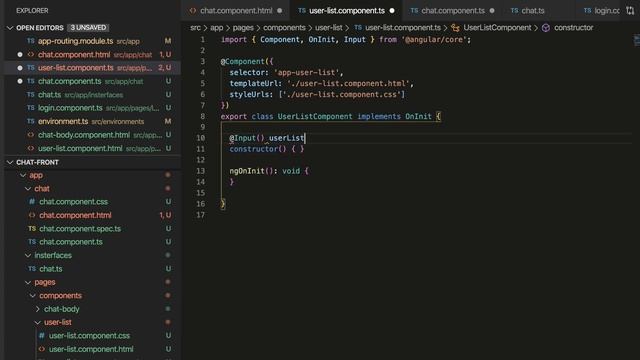Click the user-list breadcrumb folder
The width and height of the screenshot is (640, 360).
[x=329, y=28]
